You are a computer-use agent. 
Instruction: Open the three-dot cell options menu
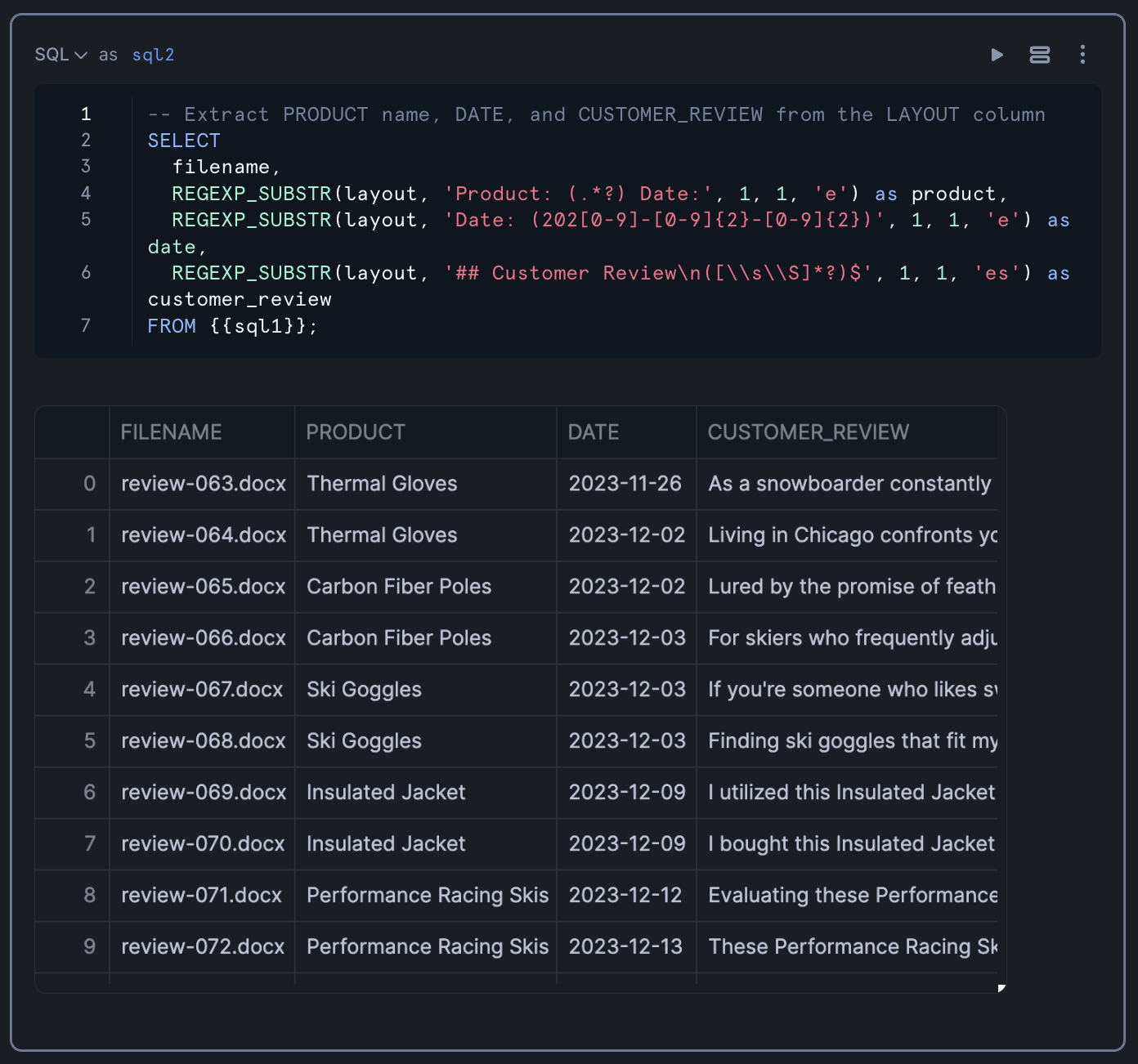(1082, 55)
